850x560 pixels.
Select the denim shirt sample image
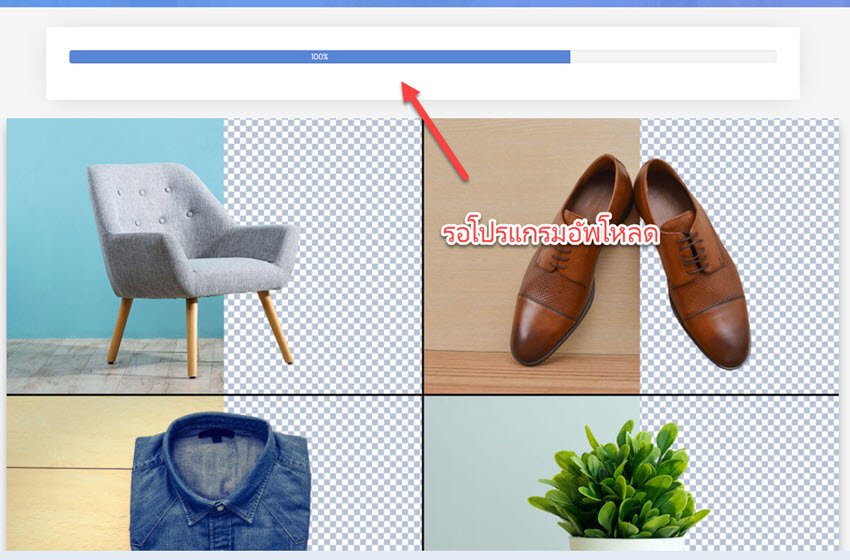point(214,473)
